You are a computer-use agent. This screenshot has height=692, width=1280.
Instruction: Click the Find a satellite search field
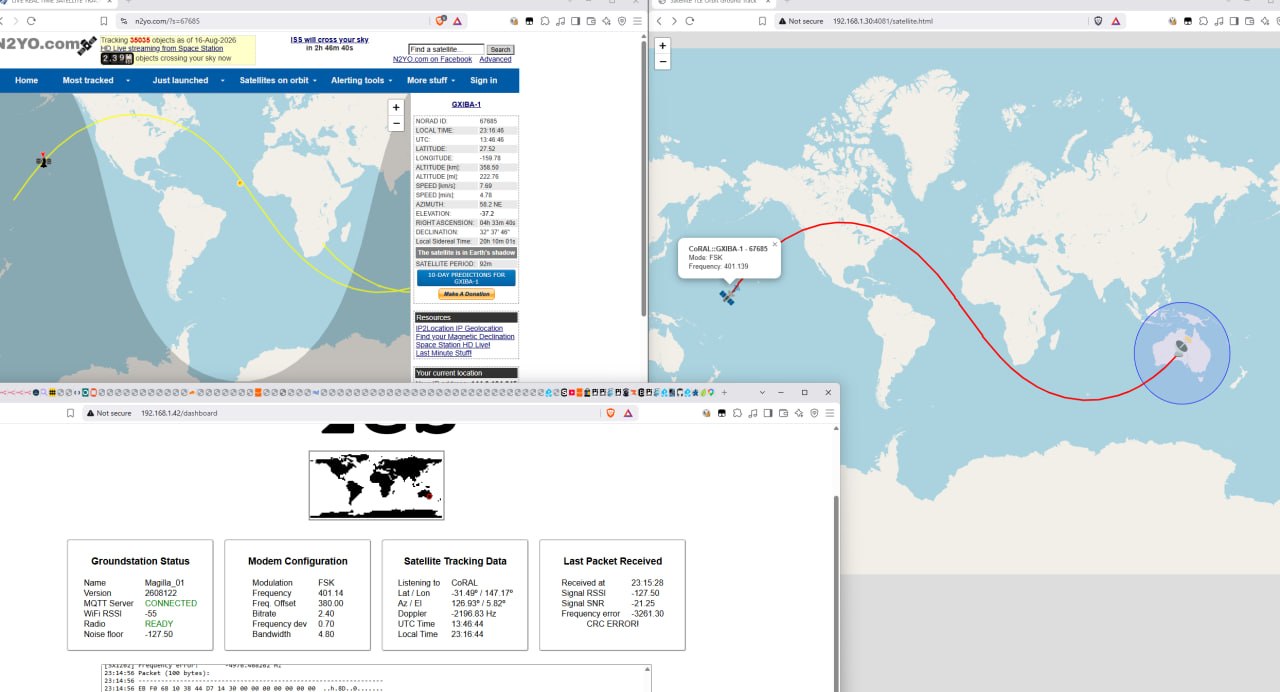coord(446,49)
